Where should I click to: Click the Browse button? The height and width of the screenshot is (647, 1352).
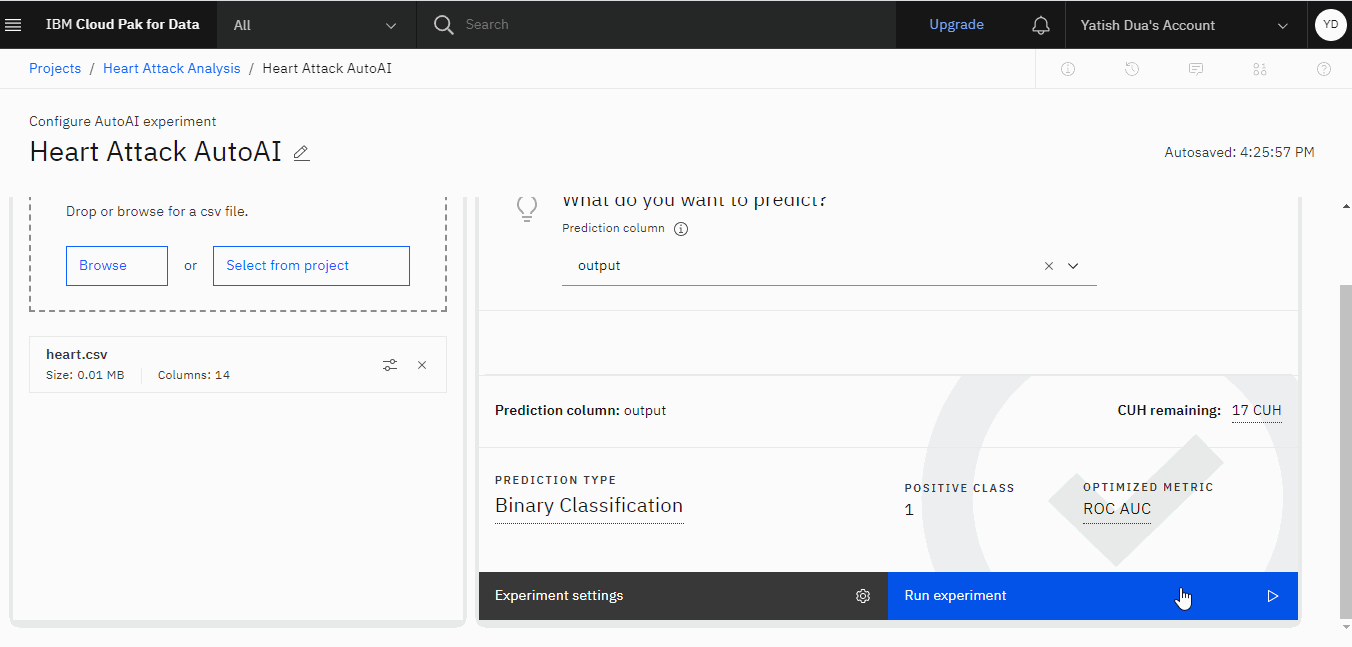click(x=117, y=266)
